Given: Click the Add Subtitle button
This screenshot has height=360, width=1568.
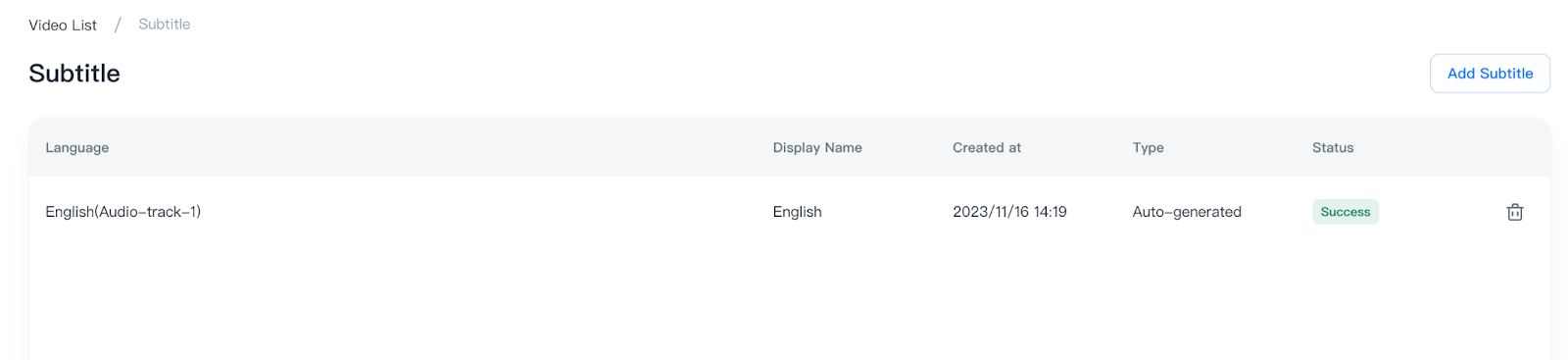Looking at the screenshot, I should (x=1490, y=74).
